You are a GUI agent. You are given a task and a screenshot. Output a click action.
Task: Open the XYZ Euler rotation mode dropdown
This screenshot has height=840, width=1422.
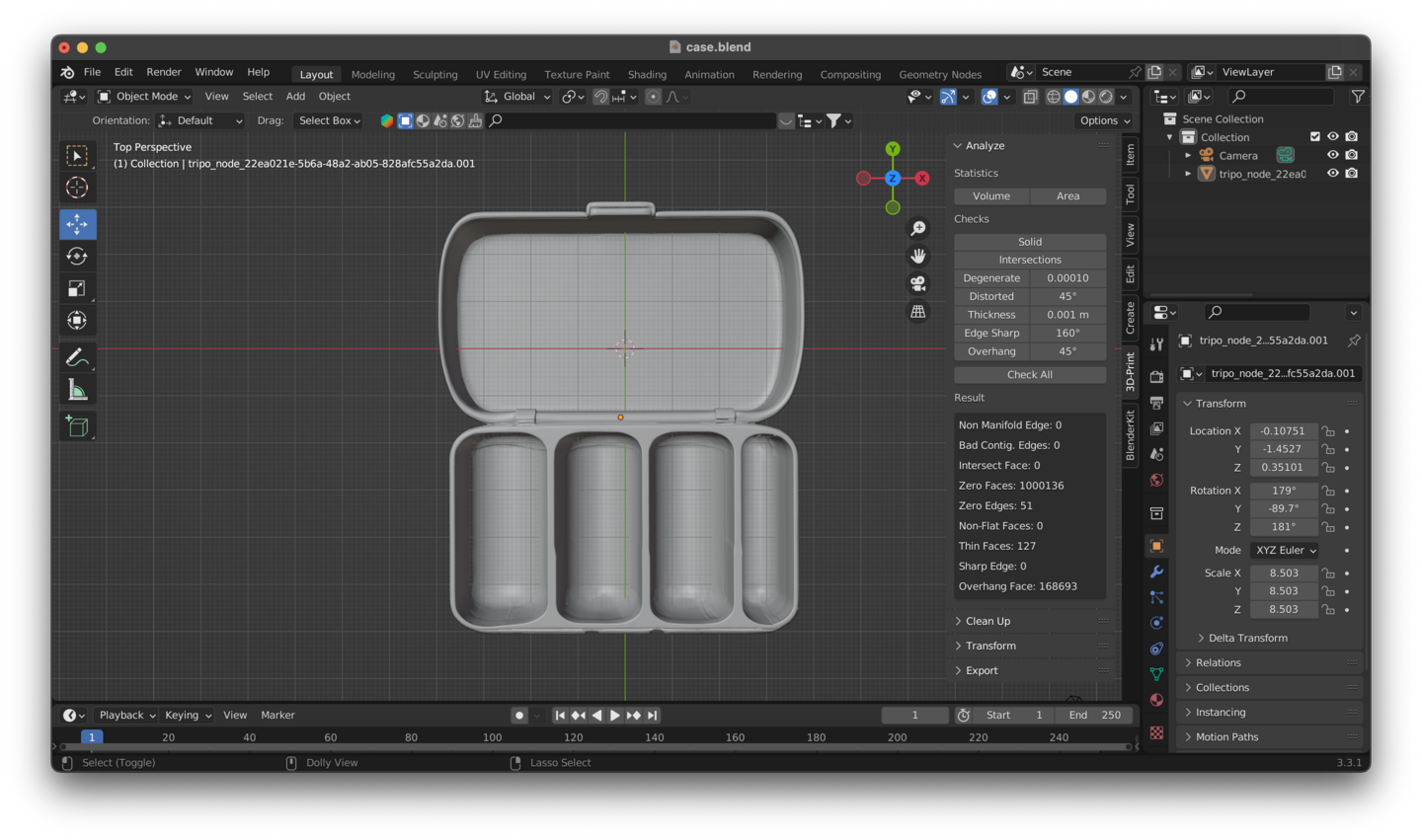1284,550
